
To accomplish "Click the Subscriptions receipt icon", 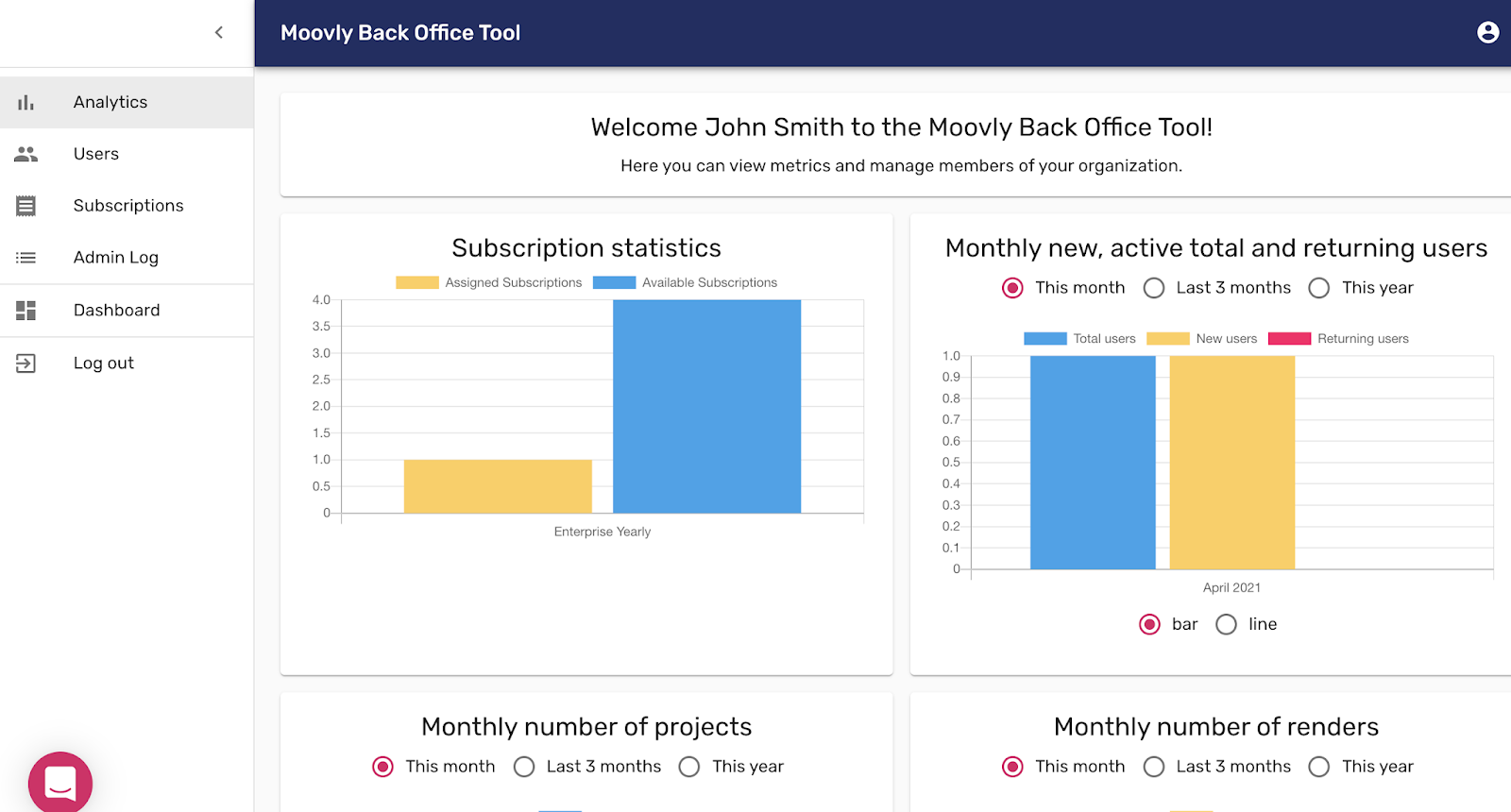I will point(25,206).
